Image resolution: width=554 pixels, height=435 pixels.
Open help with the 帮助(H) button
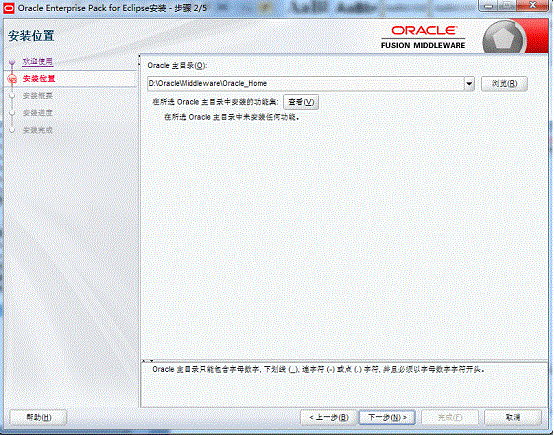[x=38, y=418]
